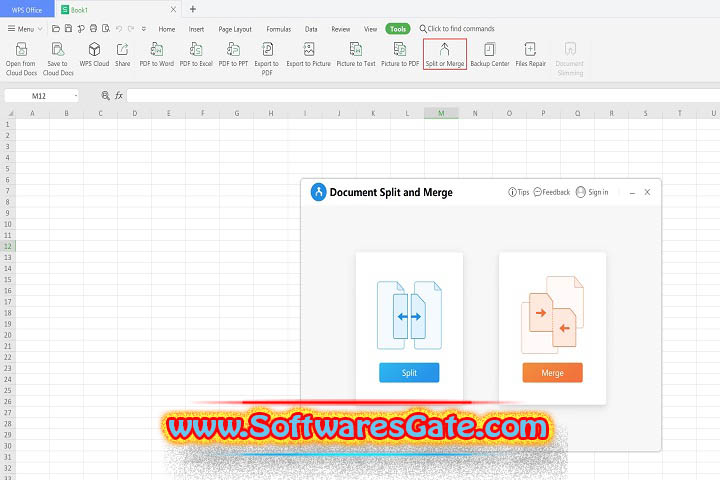Launch the PDF to Excel converter
This screenshot has width=720, height=480.
196,55
